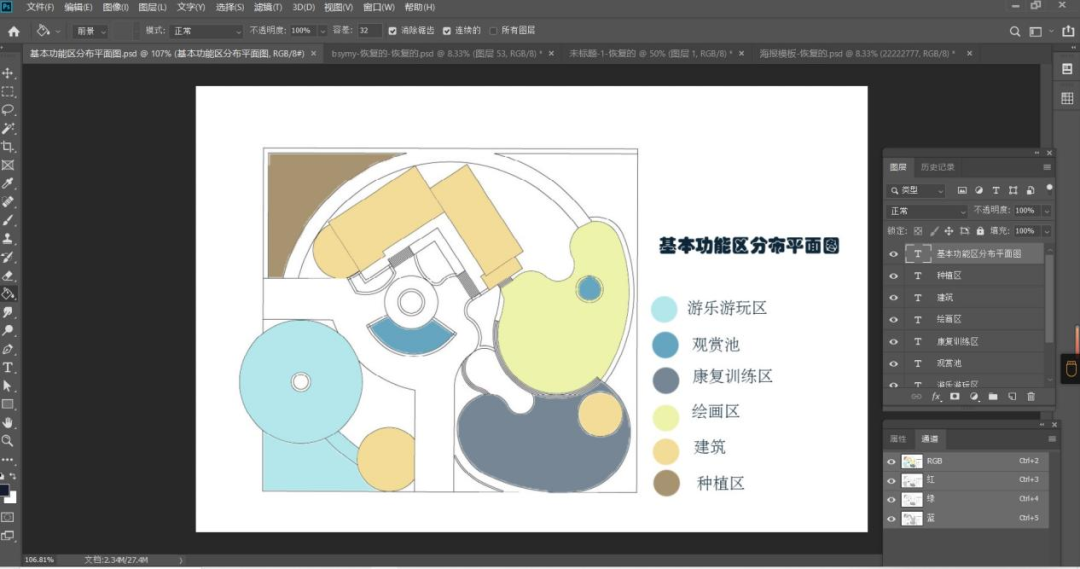This screenshot has width=1080, height=569.
Task: Open the 模式 blend mode dropdown in options bar
Action: pos(207,31)
